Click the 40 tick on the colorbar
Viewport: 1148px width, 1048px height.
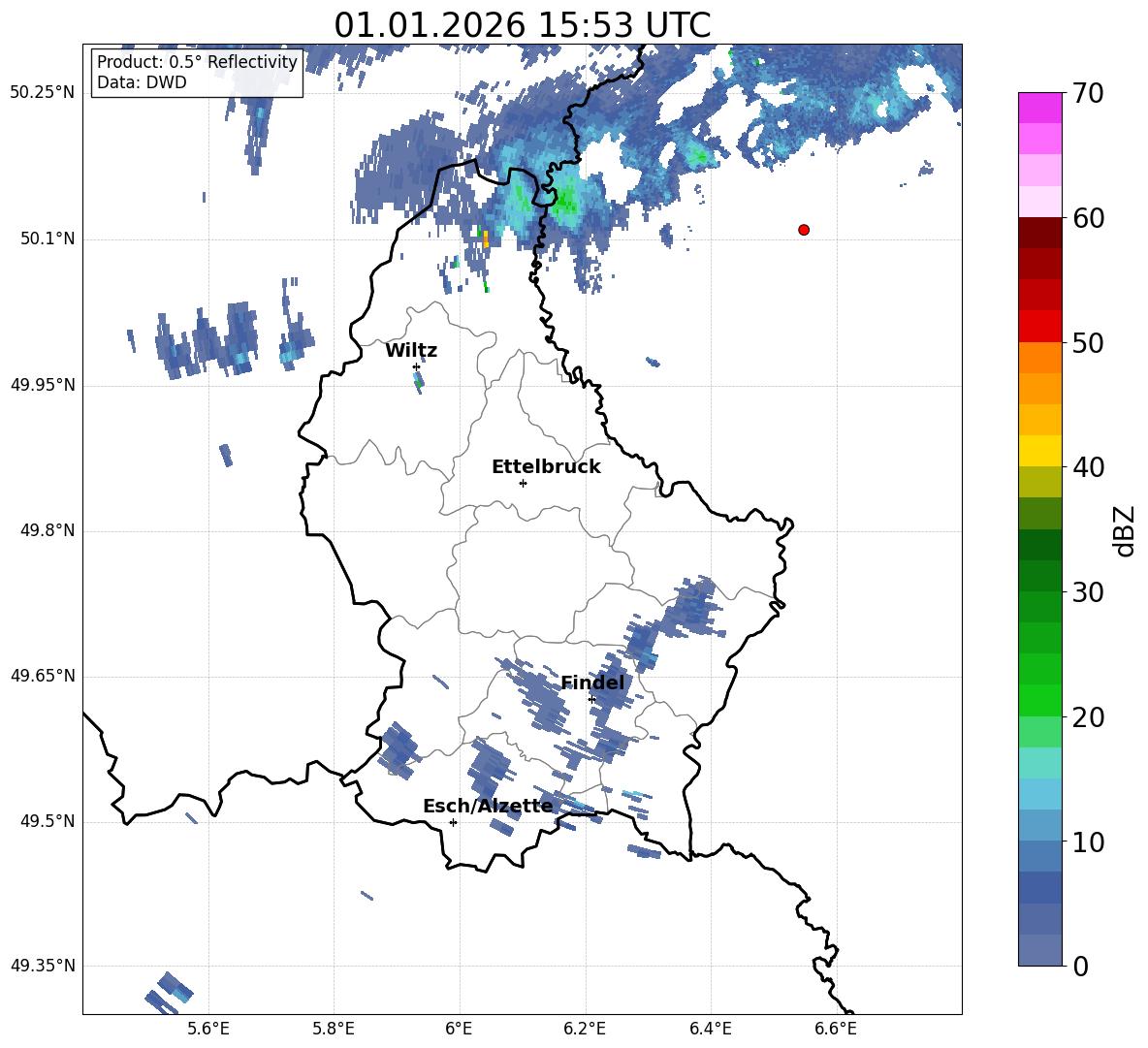pyautogui.click(x=1087, y=467)
